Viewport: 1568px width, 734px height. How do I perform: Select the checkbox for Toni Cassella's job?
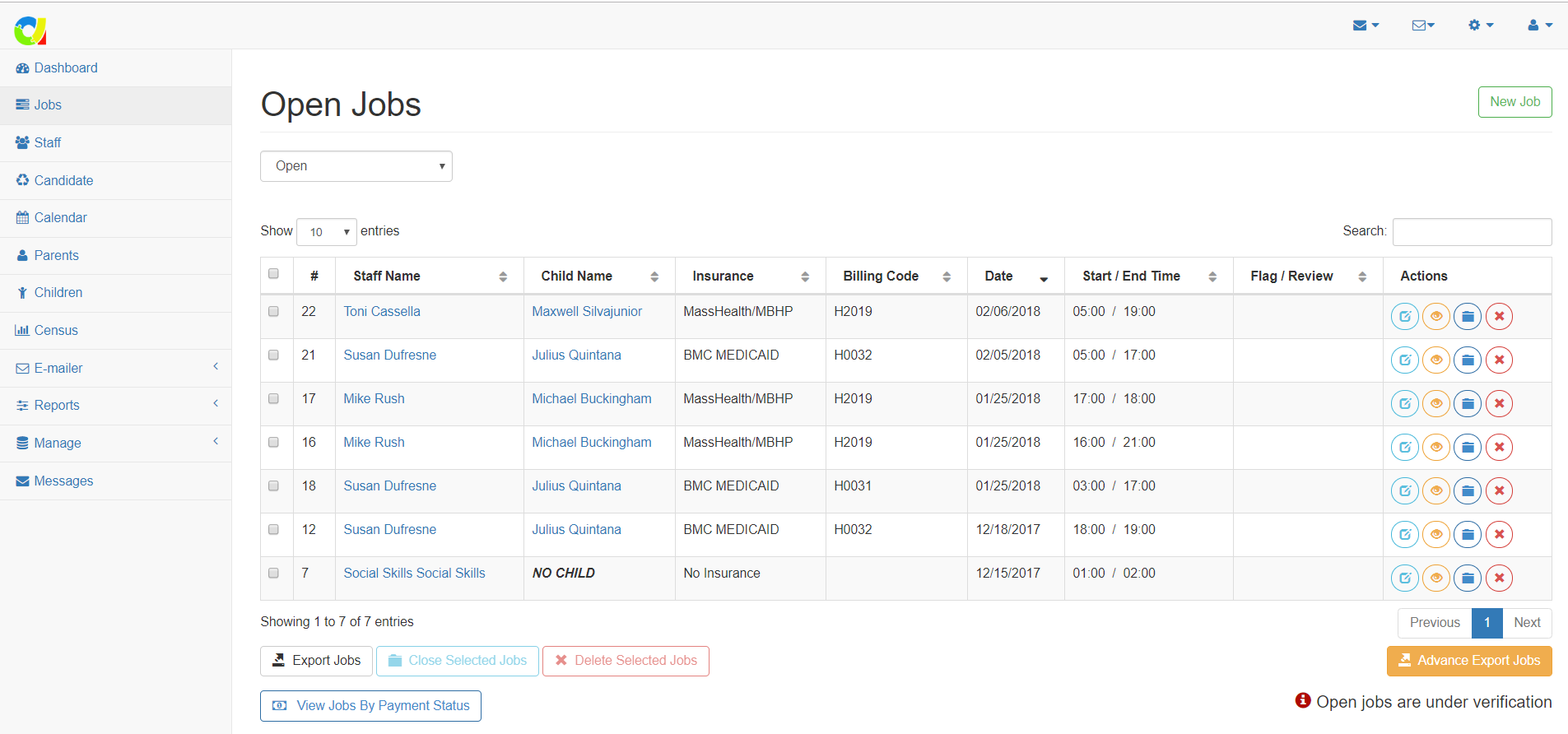coord(274,312)
